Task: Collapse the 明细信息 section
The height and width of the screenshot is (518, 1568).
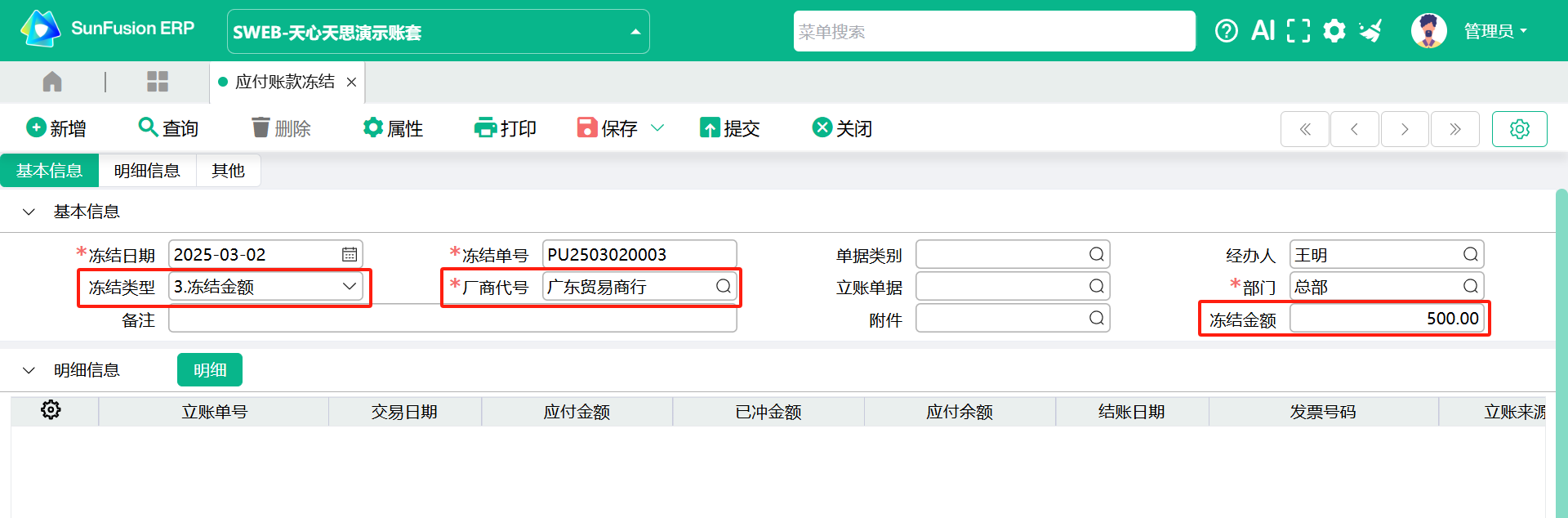Action: [29, 370]
